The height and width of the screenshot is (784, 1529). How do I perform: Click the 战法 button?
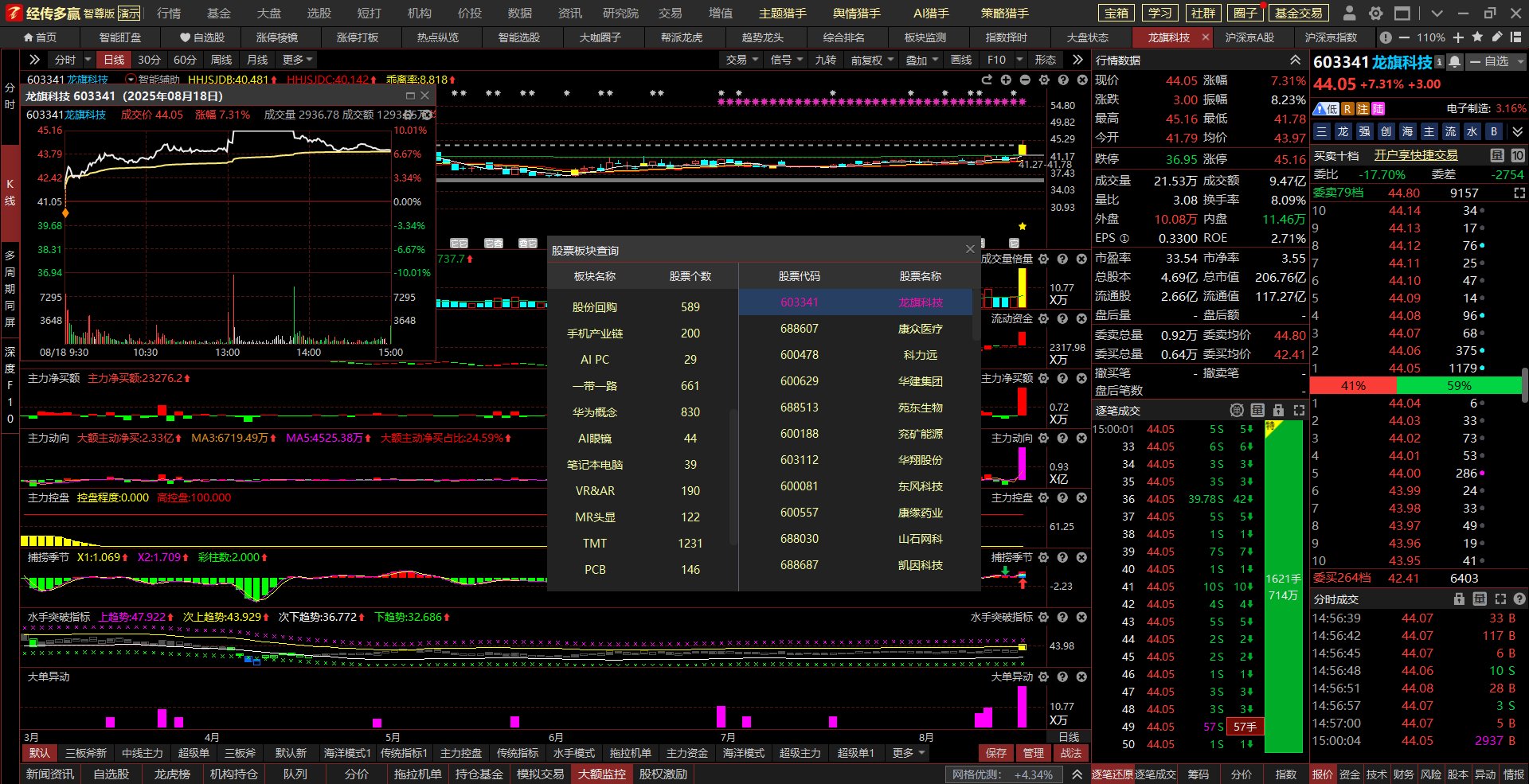pos(1071,753)
